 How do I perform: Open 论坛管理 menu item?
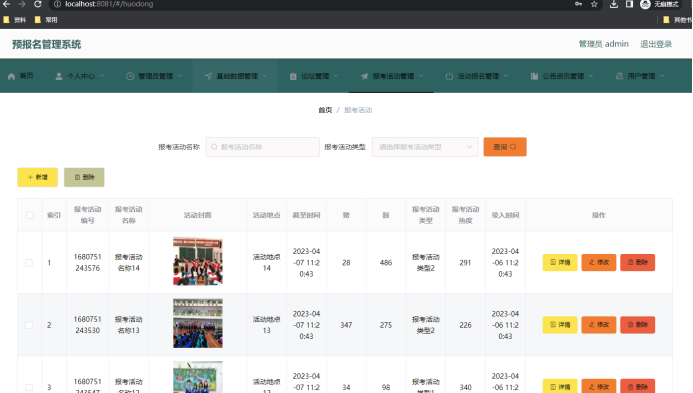pyautogui.click(x=314, y=76)
